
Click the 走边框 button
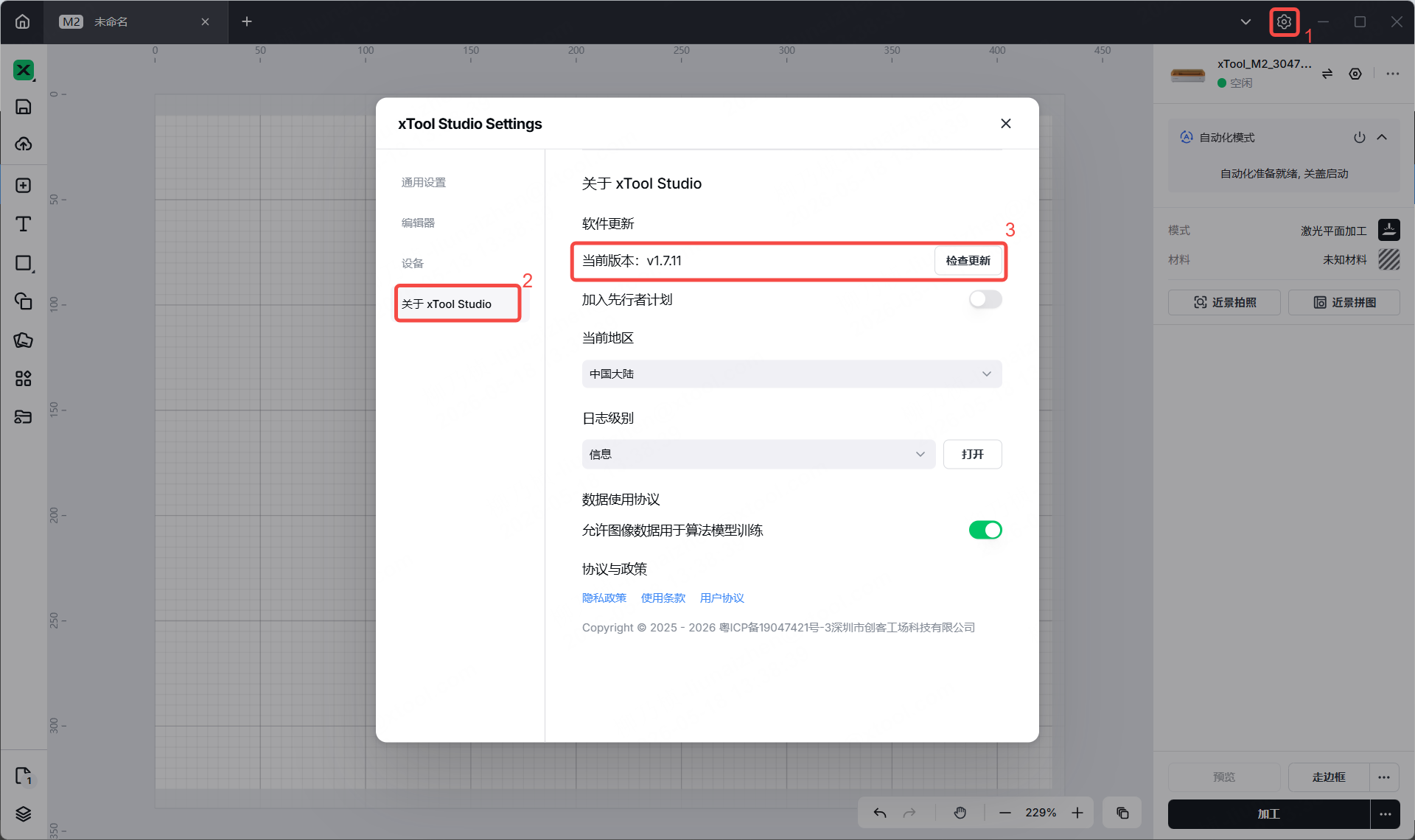click(x=1329, y=777)
